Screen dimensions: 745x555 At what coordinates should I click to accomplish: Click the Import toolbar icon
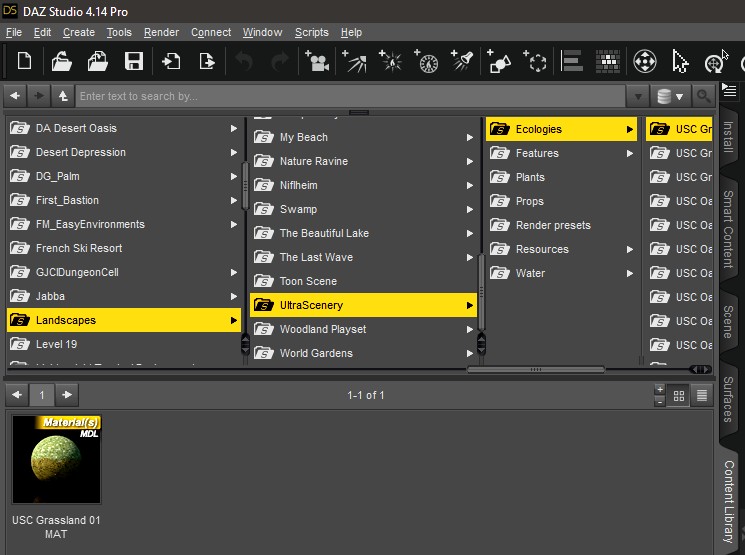(171, 61)
